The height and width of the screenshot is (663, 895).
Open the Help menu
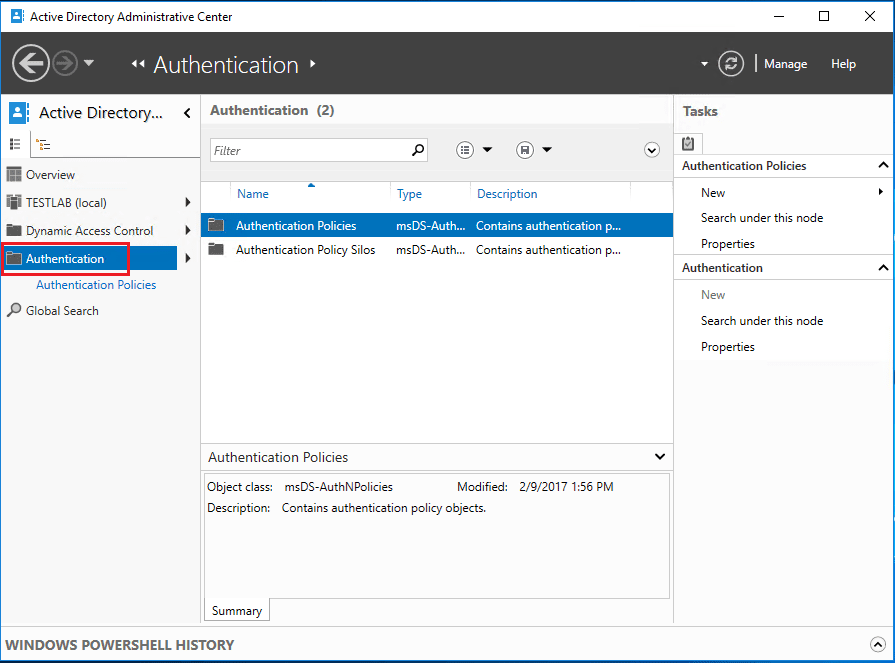coord(843,64)
